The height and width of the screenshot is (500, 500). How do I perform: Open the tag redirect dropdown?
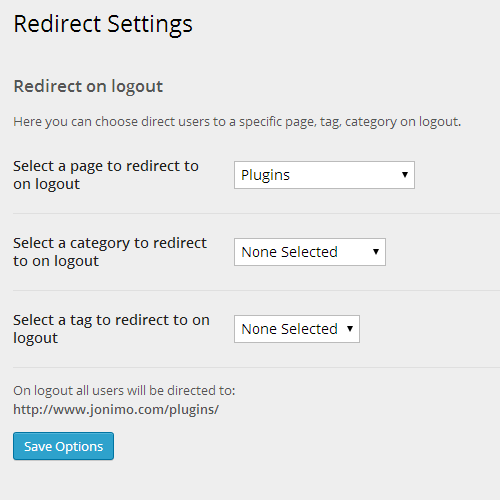click(297, 329)
